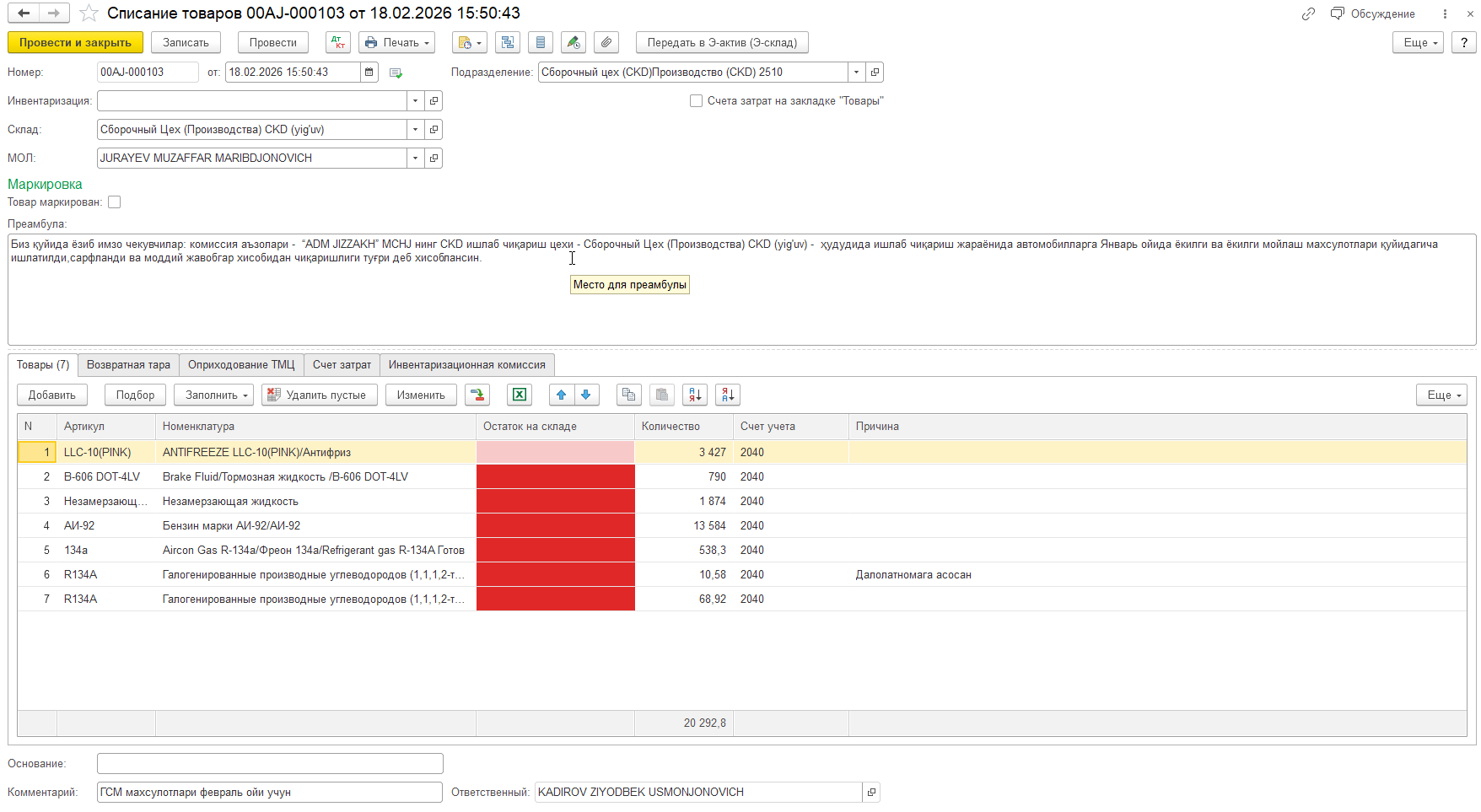The width and height of the screenshot is (1481, 812).
Task: Move row down with blue arrow
Action: [x=586, y=395]
